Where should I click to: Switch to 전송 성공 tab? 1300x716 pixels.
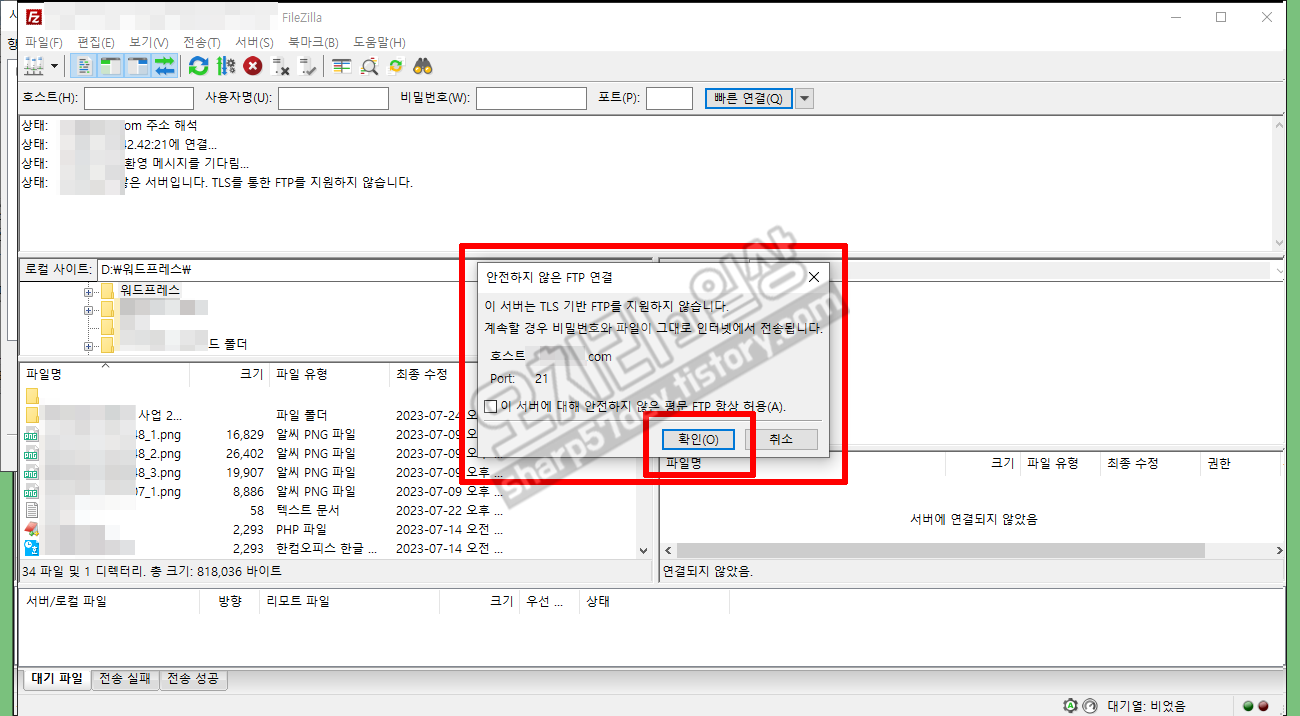[195, 679]
